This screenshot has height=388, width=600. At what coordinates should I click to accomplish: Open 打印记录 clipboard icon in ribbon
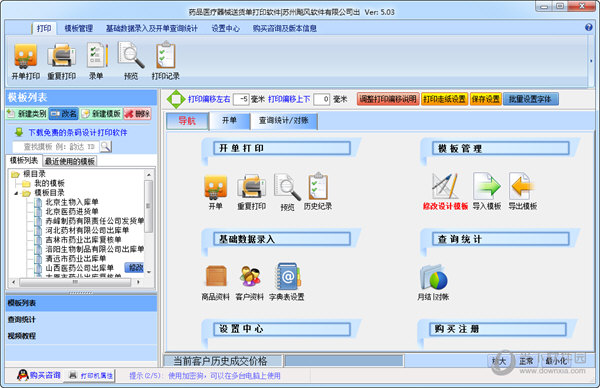tap(165, 61)
